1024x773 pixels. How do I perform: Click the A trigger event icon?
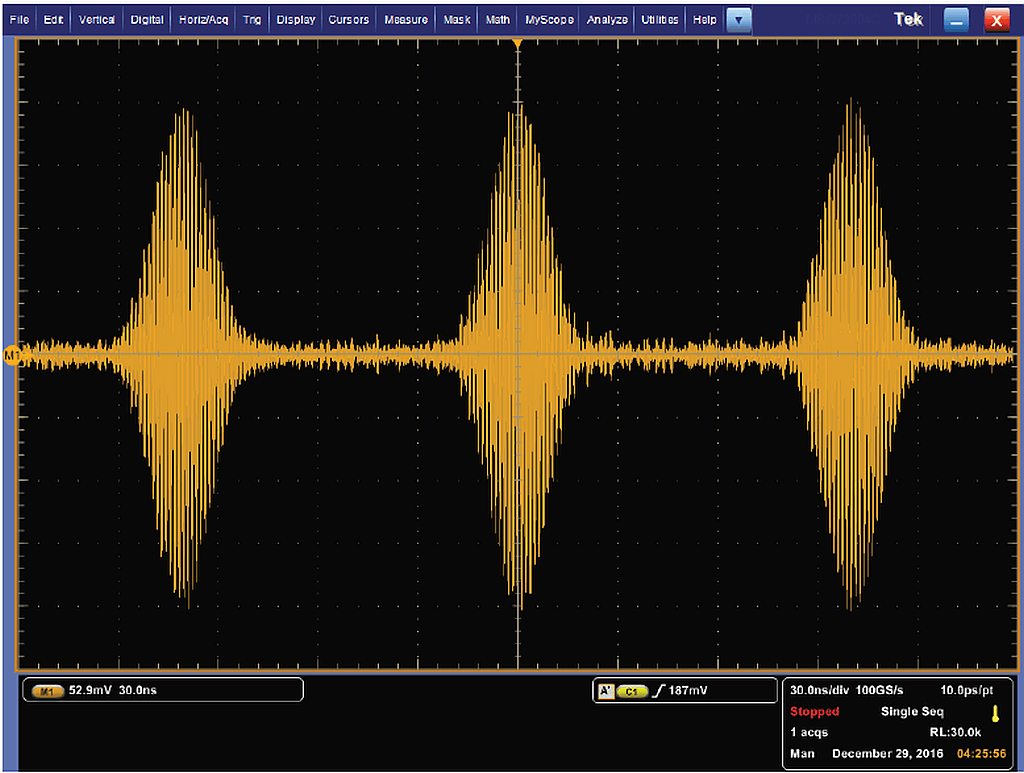pyautogui.click(x=605, y=691)
